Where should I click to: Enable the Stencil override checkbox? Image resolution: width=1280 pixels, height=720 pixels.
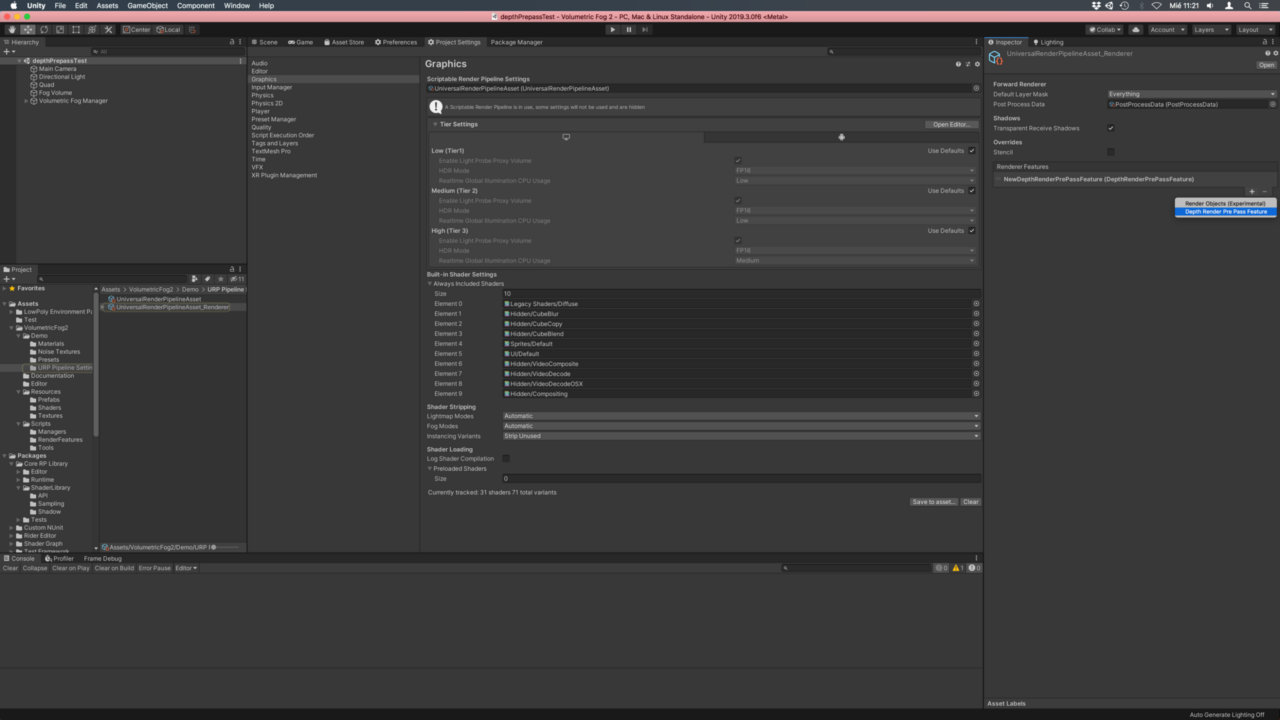(x=1110, y=152)
